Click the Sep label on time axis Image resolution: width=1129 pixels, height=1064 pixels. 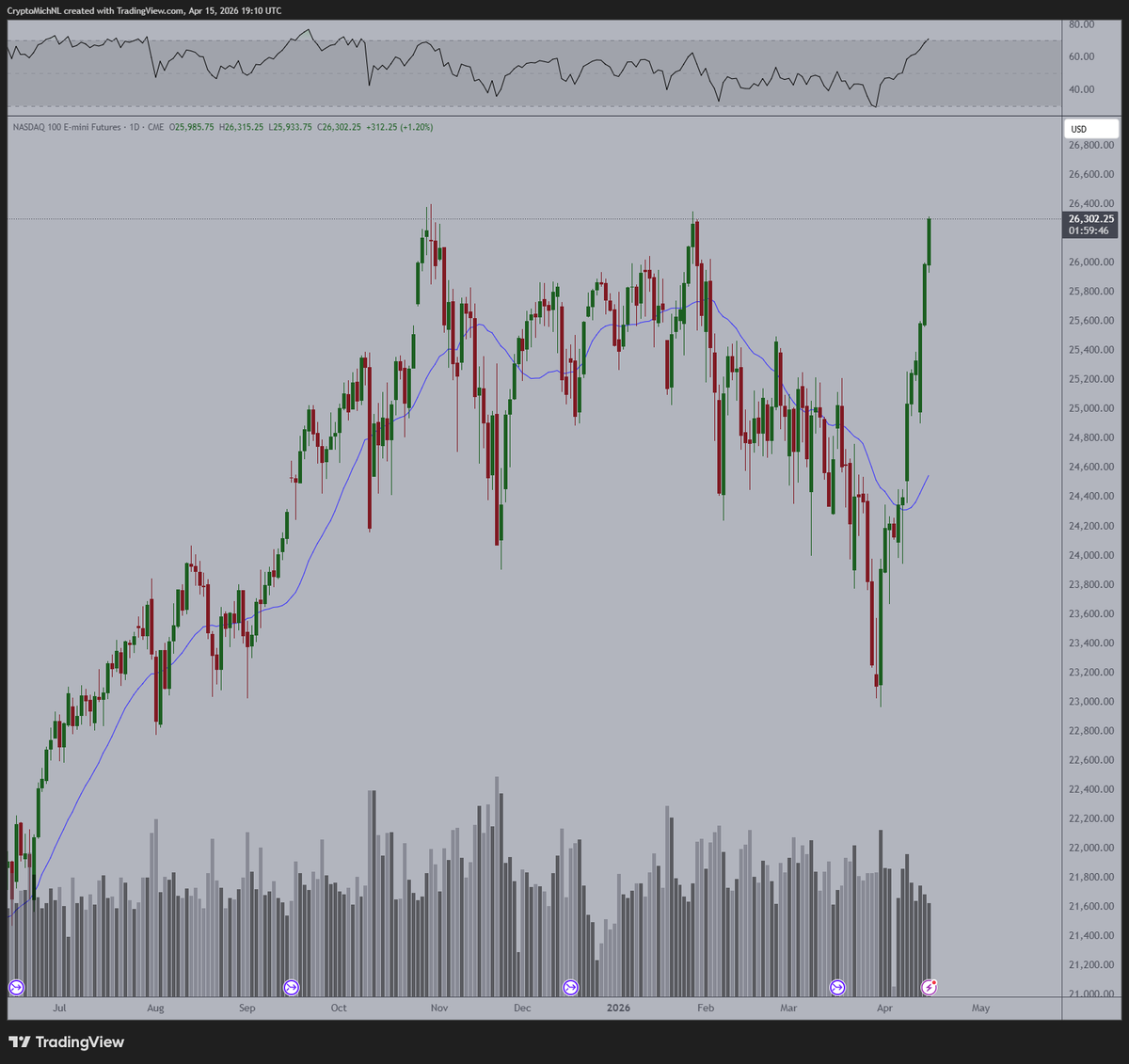246,1008
